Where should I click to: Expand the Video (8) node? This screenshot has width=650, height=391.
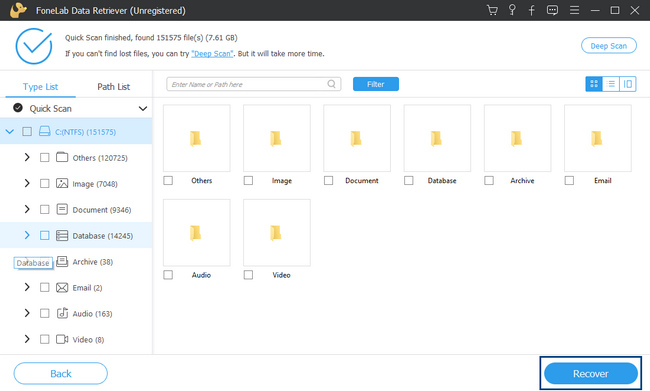coord(27,339)
